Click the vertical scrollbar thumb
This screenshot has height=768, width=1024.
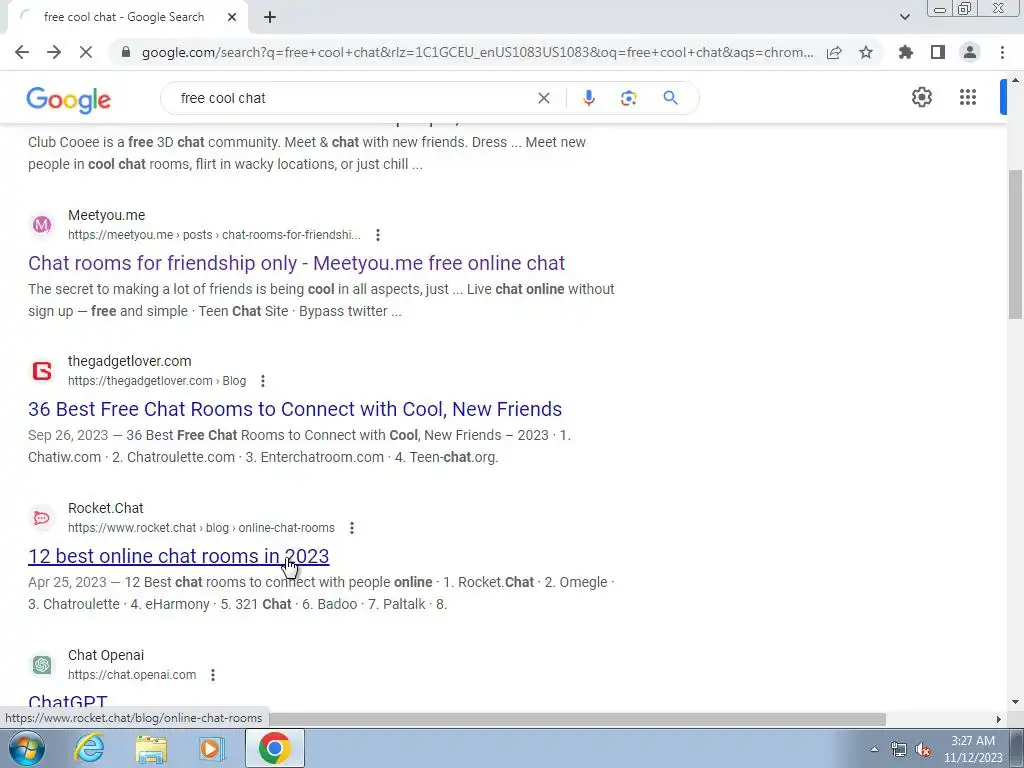tap(1015, 244)
